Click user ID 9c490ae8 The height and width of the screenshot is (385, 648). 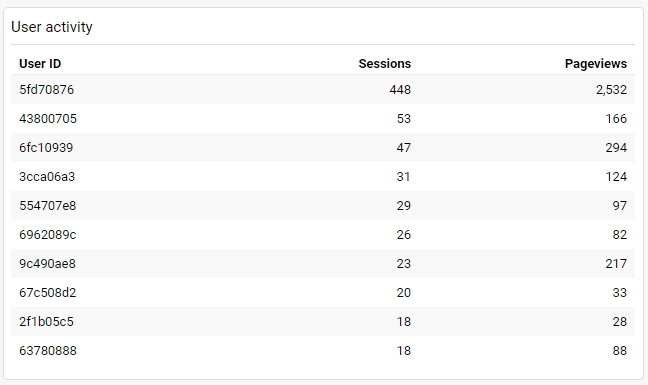48,264
